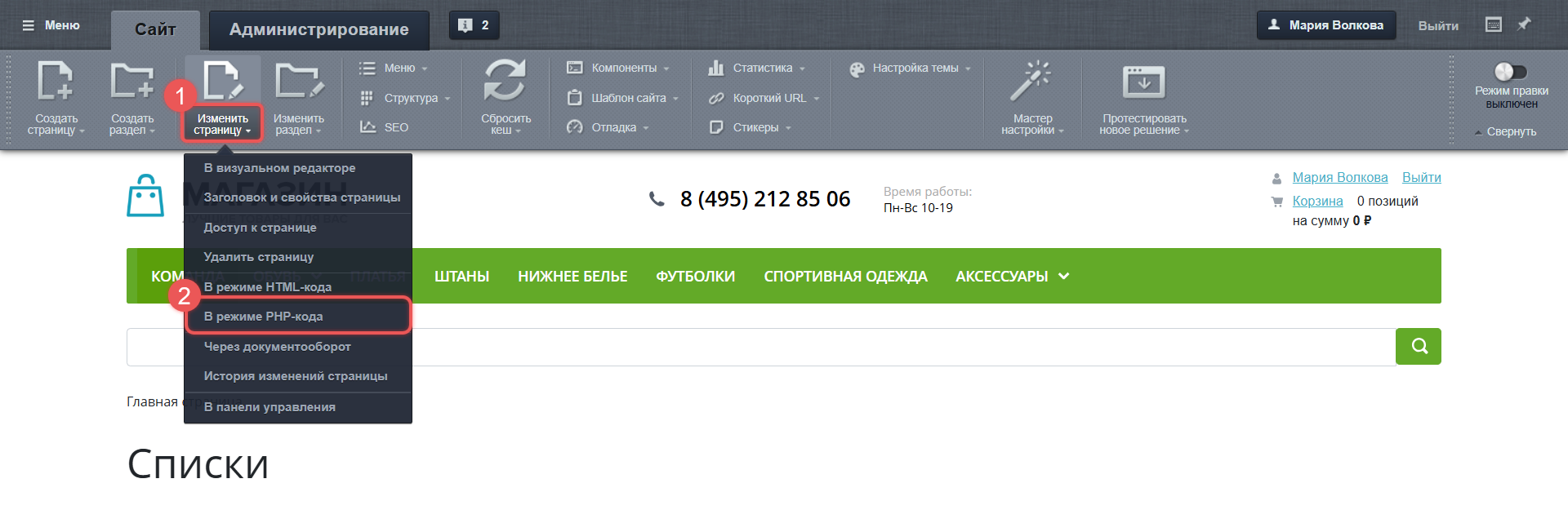This screenshot has width=1568, height=532.
Task: Click the Главная breadcrumb link
Action: point(152,401)
